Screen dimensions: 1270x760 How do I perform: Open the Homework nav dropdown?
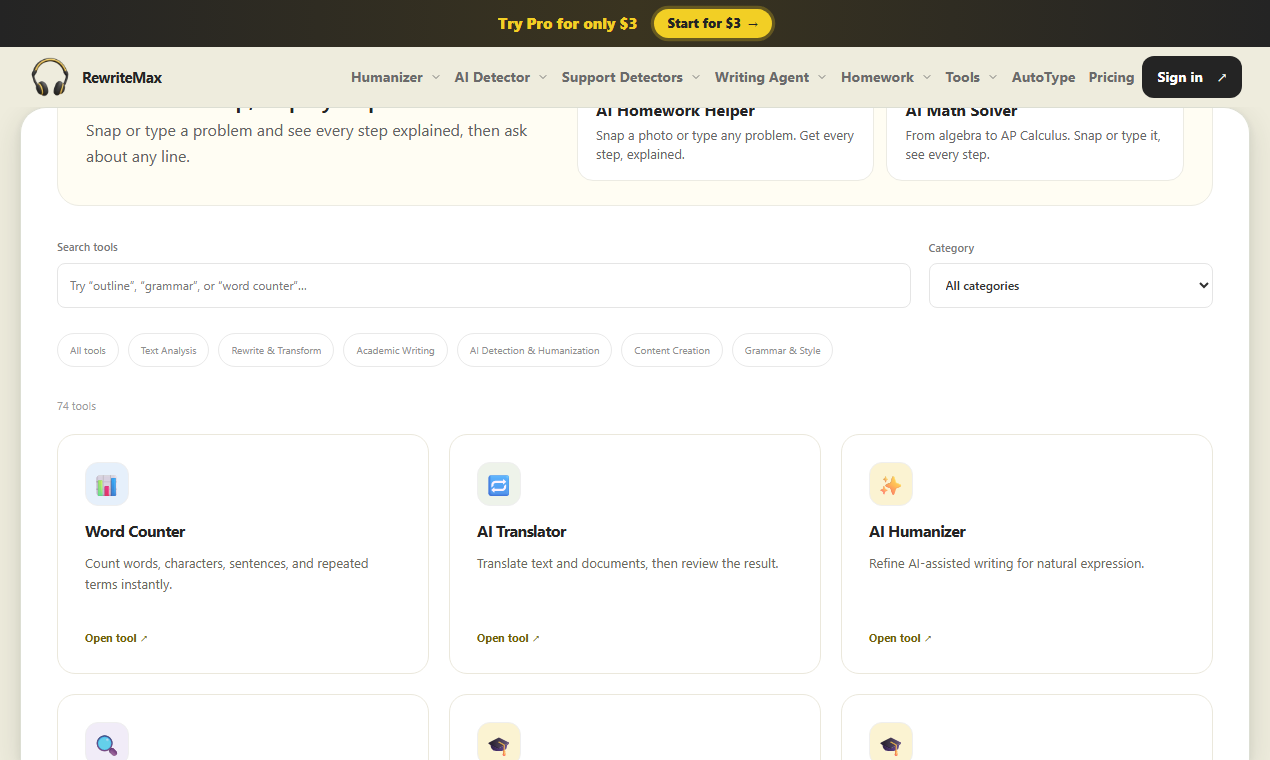click(x=886, y=77)
